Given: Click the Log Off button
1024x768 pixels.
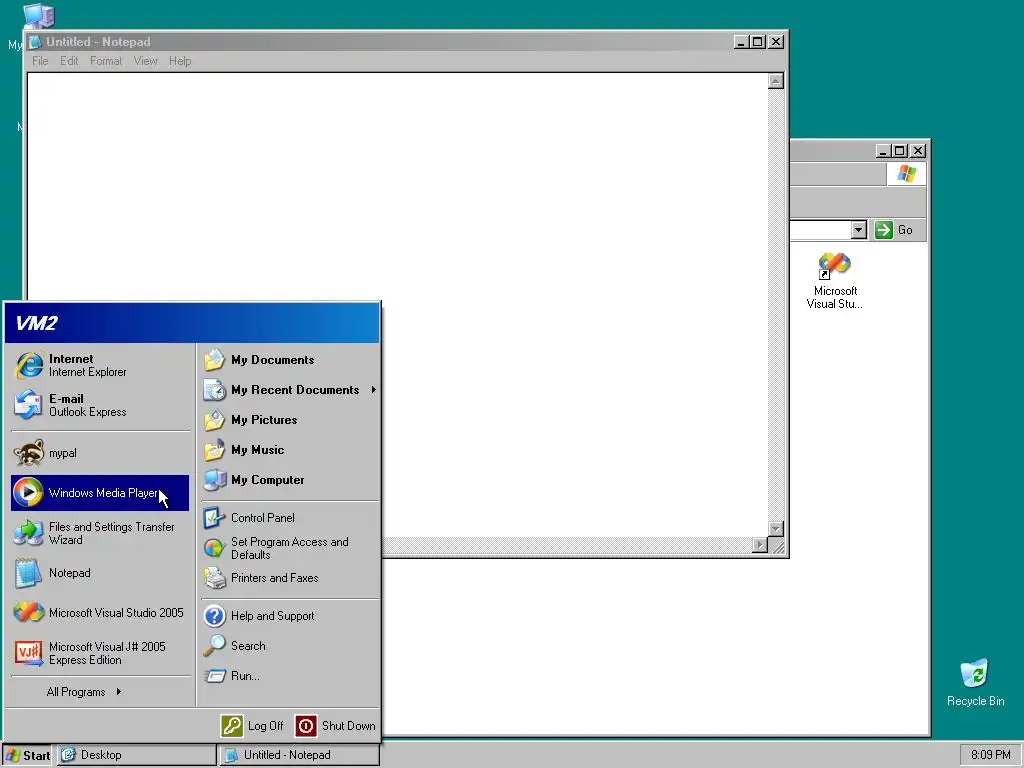Looking at the screenshot, I should click(x=252, y=726).
